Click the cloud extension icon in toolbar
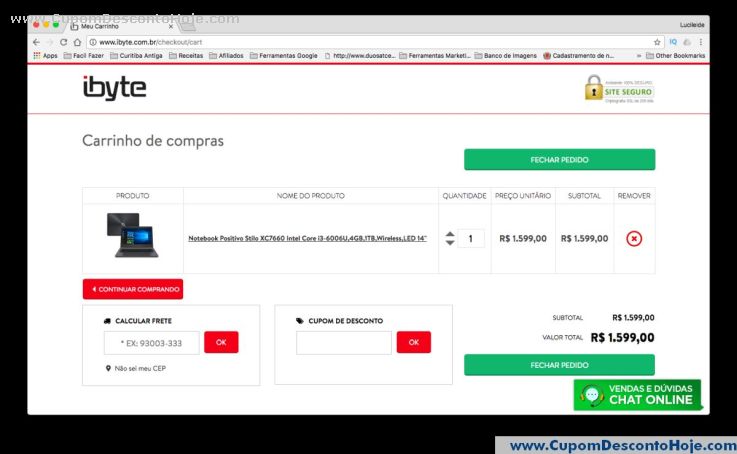Image resolution: width=737 pixels, height=454 pixels. 687,42
